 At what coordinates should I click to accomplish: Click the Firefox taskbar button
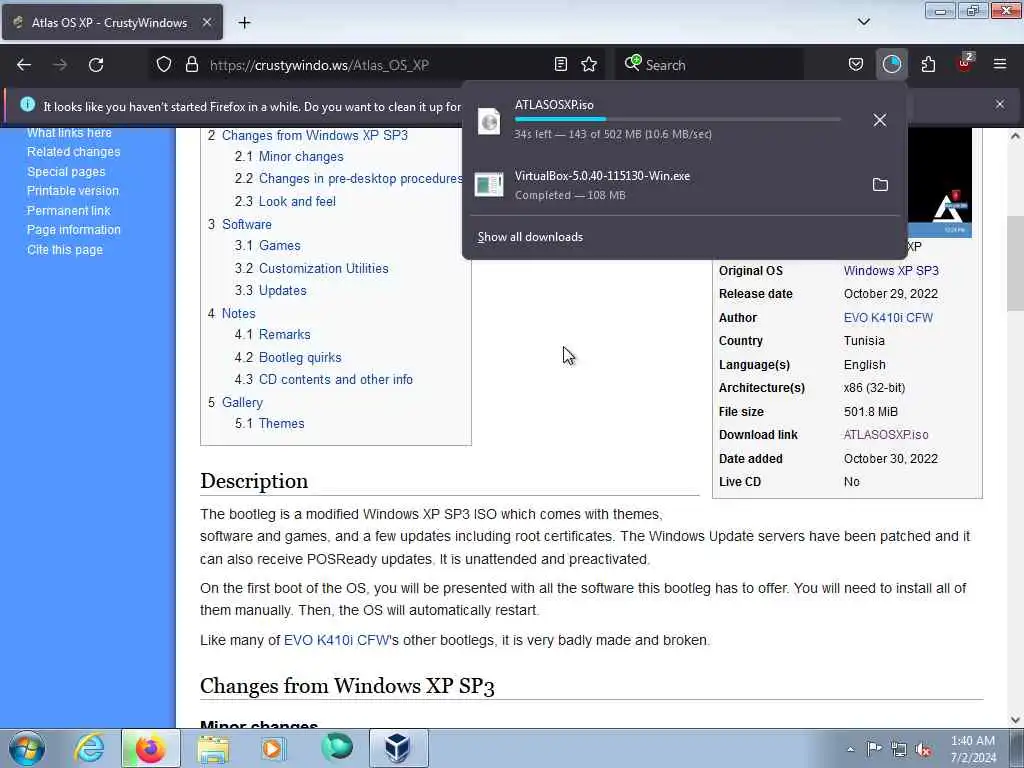tap(151, 748)
